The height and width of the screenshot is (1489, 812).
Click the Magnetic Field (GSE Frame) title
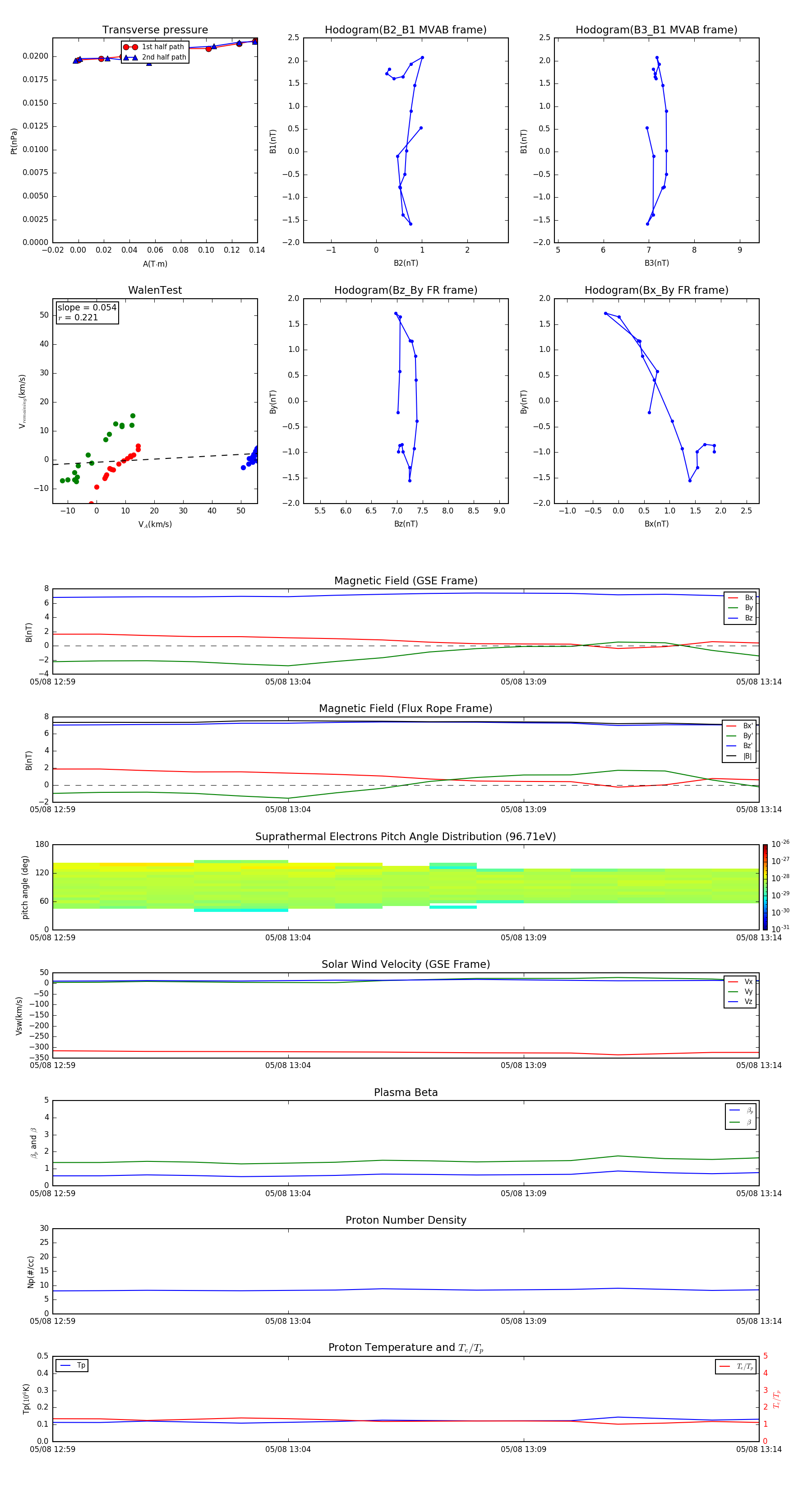406,581
